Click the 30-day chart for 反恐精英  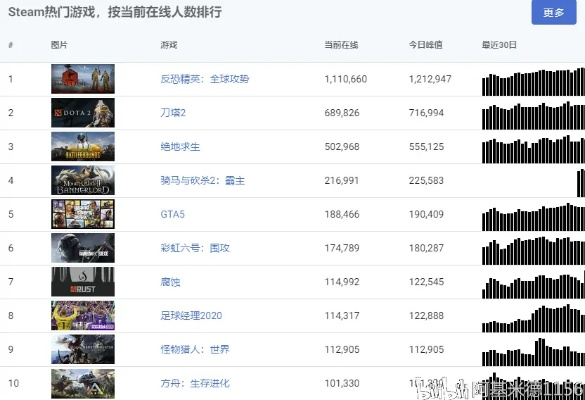534,82
